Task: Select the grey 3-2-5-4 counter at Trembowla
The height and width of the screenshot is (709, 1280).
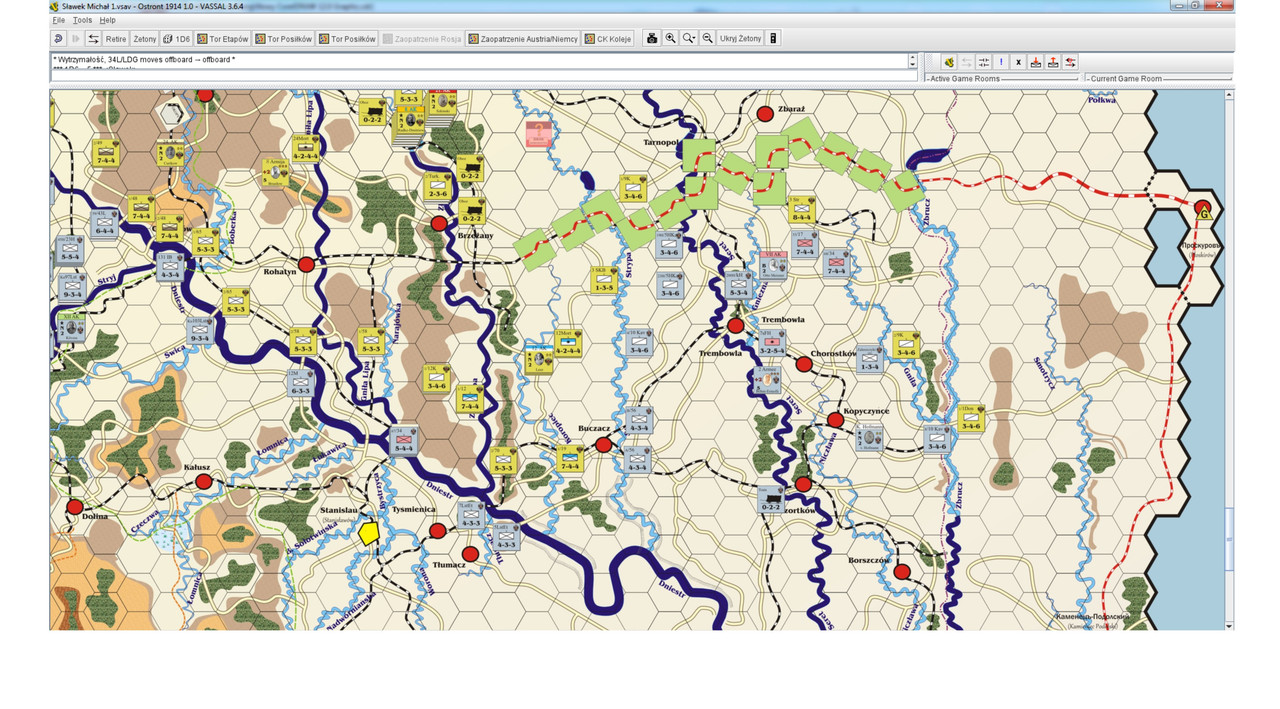Action: 772,344
